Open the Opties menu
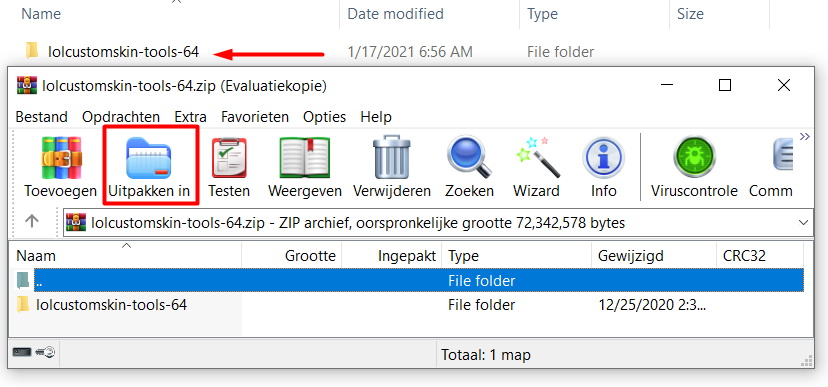Viewport: 828px width, 387px height. pyautogui.click(x=324, y=117)
